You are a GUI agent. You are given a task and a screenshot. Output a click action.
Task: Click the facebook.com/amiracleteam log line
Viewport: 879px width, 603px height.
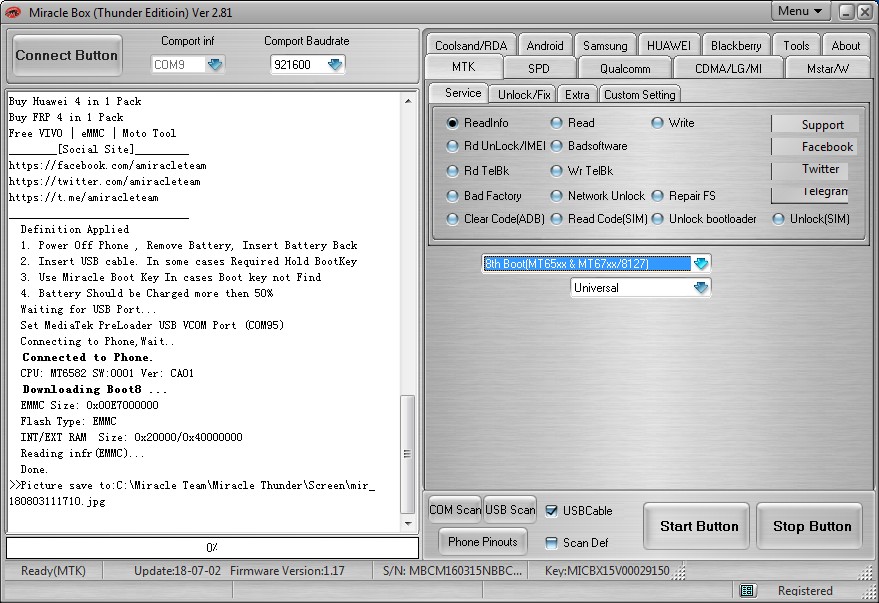click(108, 165)
